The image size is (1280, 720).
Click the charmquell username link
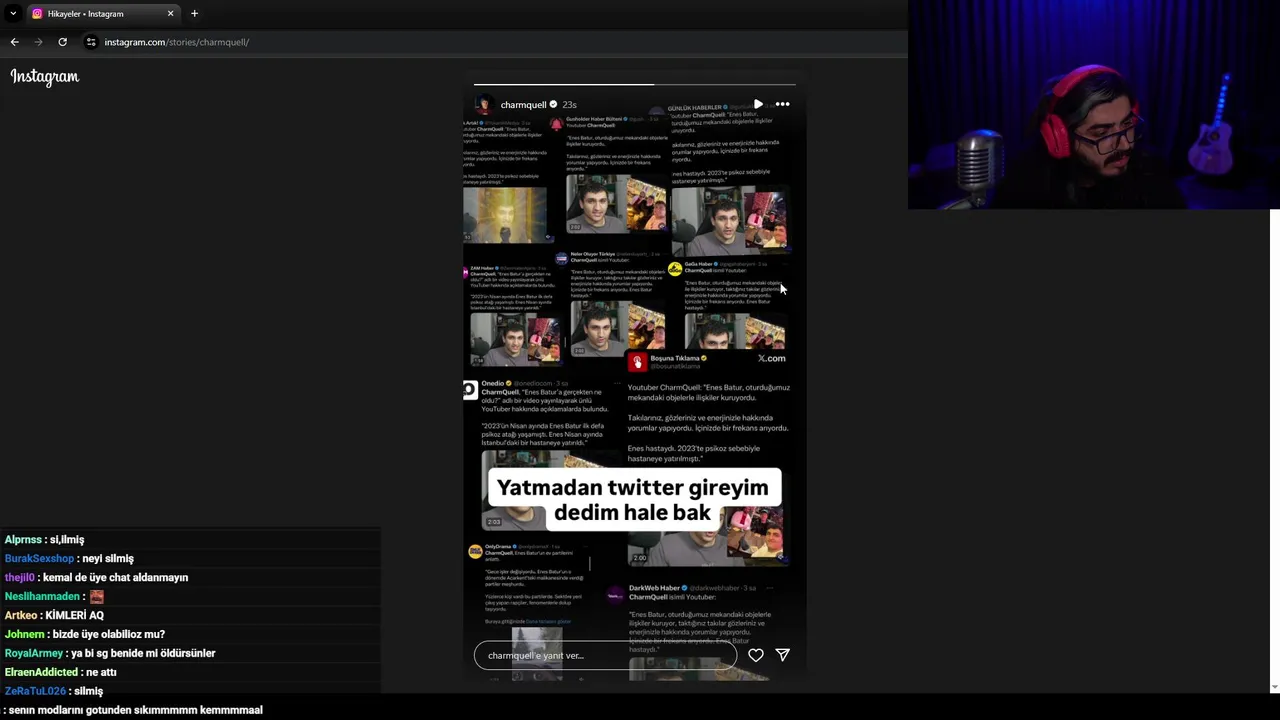[x=523, y=105]
